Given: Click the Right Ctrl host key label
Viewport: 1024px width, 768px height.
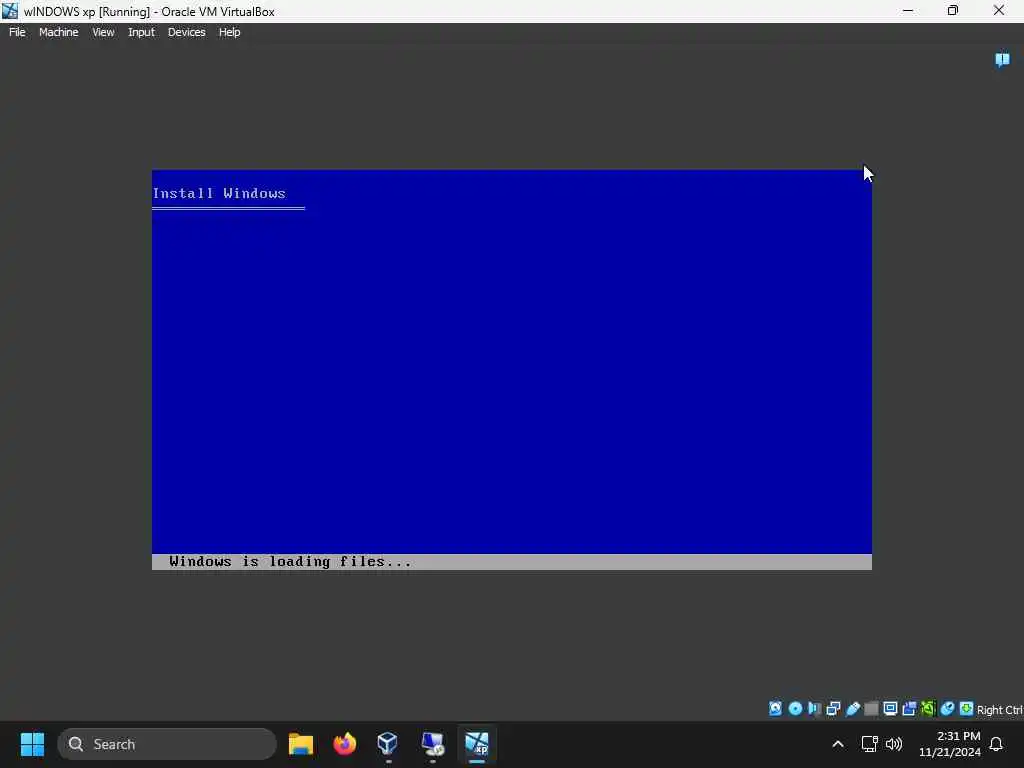Looking at the screenshot, I should tap(1000, 710).
